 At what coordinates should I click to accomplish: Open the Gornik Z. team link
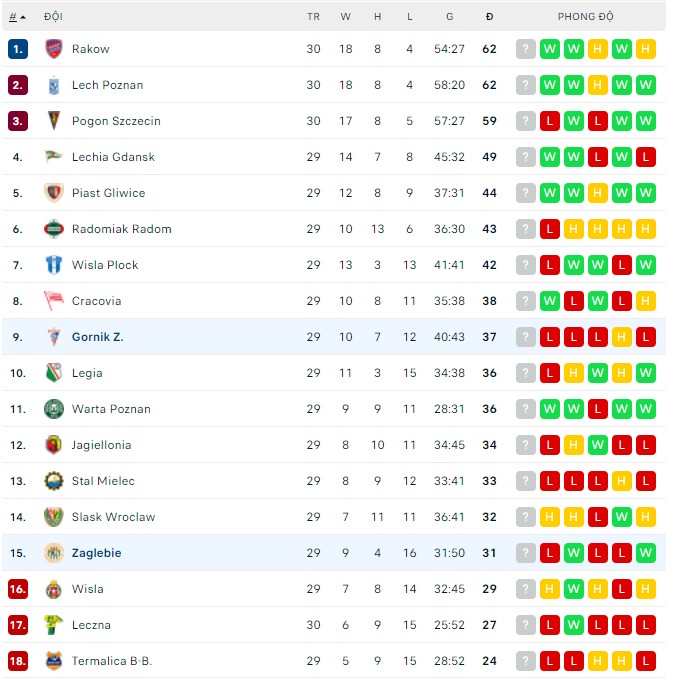click(97, 337)
